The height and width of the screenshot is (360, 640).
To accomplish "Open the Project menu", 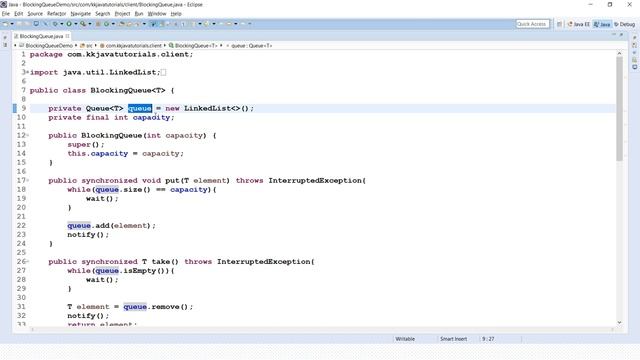I will [x=122, y=13].
